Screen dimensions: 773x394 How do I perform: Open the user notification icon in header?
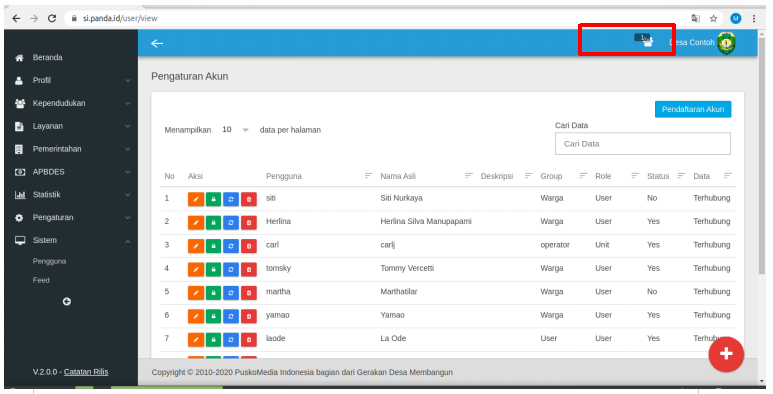tap(644, 40)
